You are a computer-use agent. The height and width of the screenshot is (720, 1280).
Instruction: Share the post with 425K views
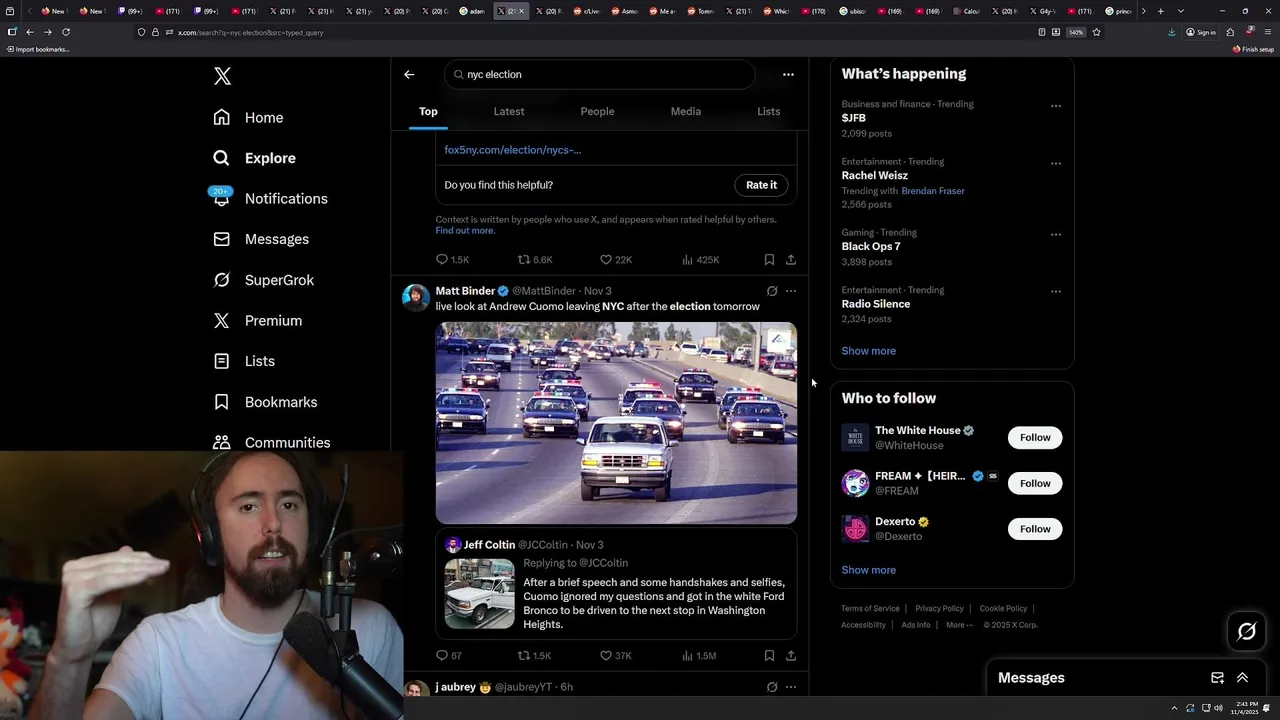tap(790, 260)
